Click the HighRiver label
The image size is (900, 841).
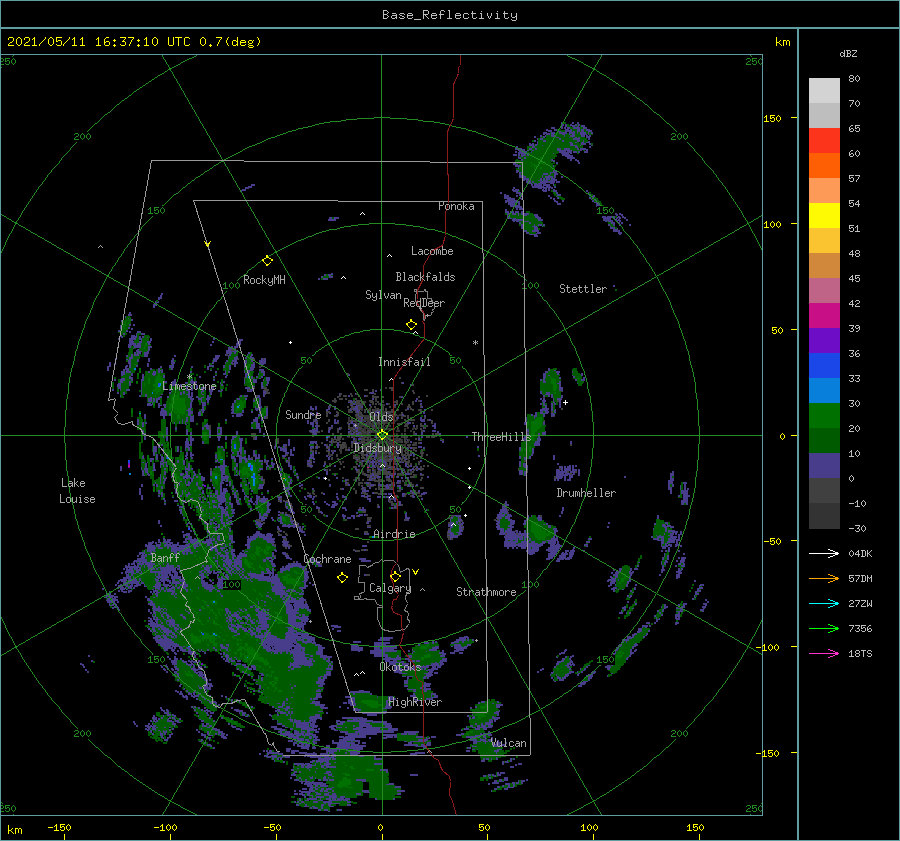(x=415, y=702)
